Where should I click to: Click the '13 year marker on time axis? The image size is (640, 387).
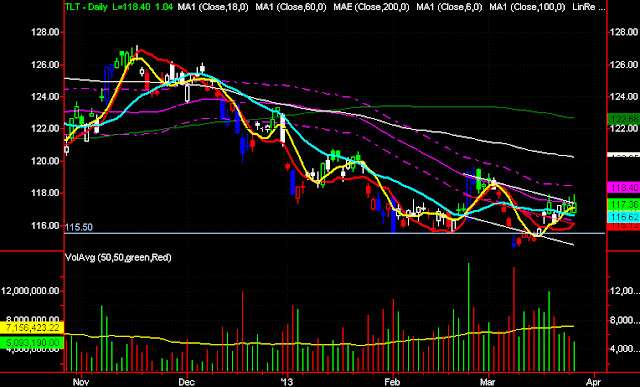click(x=287, y=380)
